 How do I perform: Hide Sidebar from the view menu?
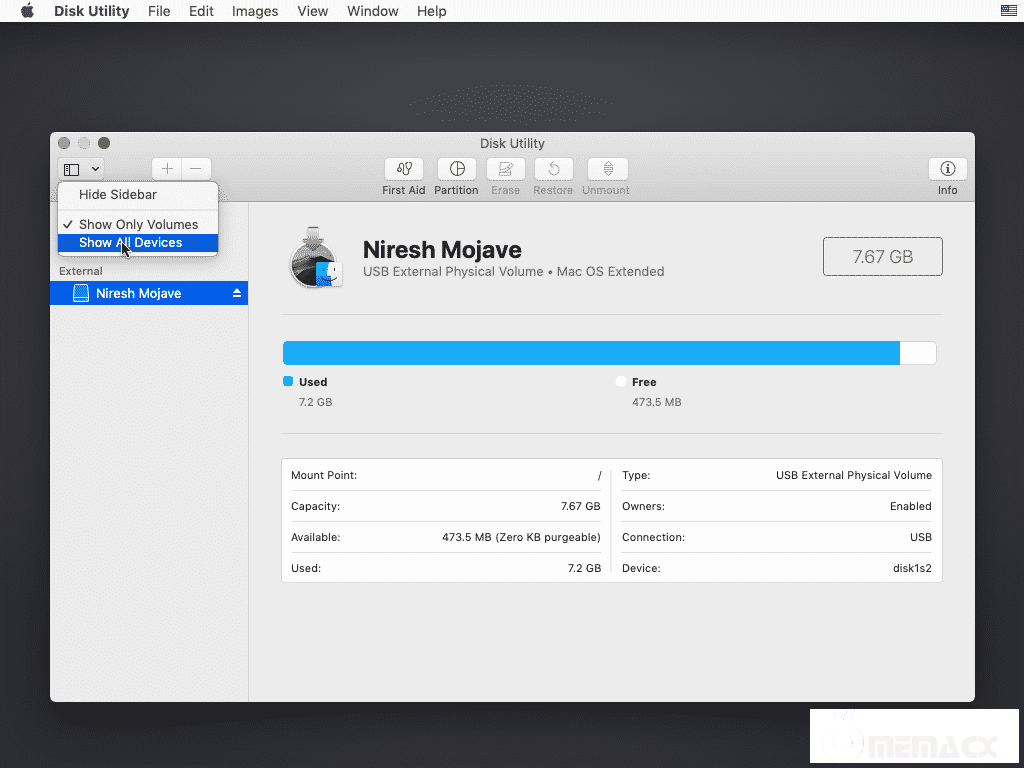[118, 195]
